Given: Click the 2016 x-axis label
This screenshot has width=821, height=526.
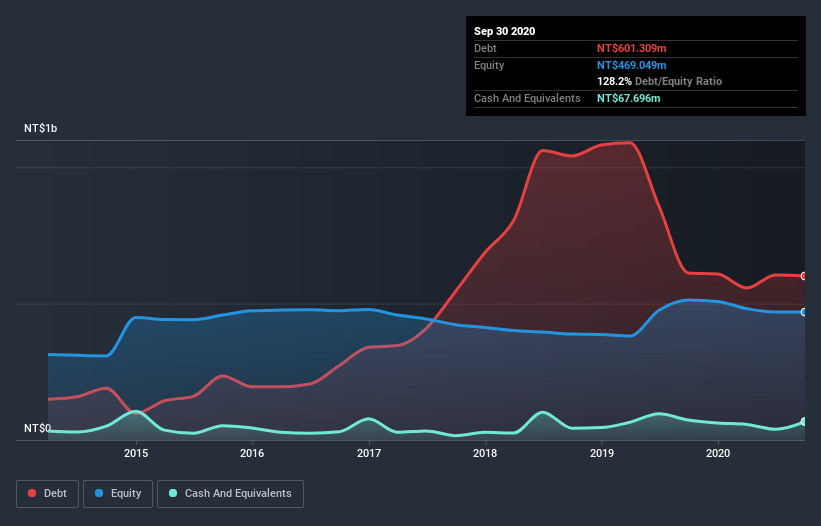Looking at the screenshot, I should [252, 453].
